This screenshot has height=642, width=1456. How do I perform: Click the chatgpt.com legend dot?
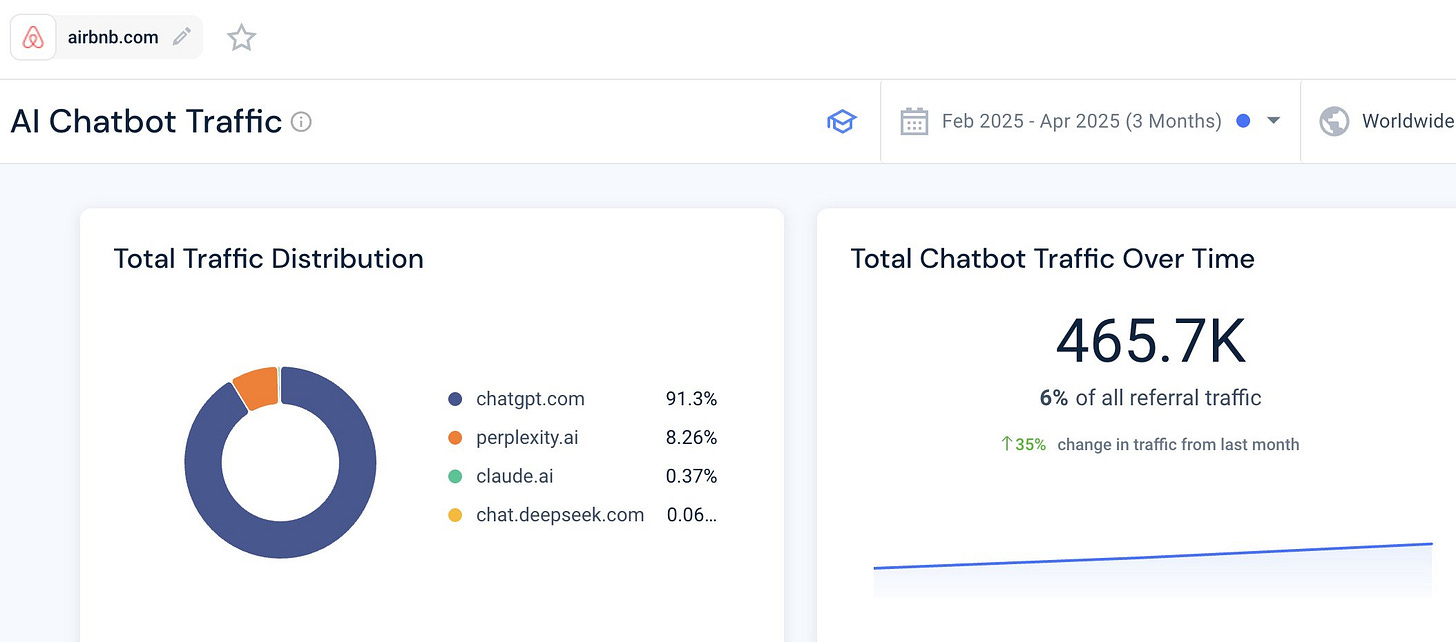pyautogui.click(x=455, y=399)
